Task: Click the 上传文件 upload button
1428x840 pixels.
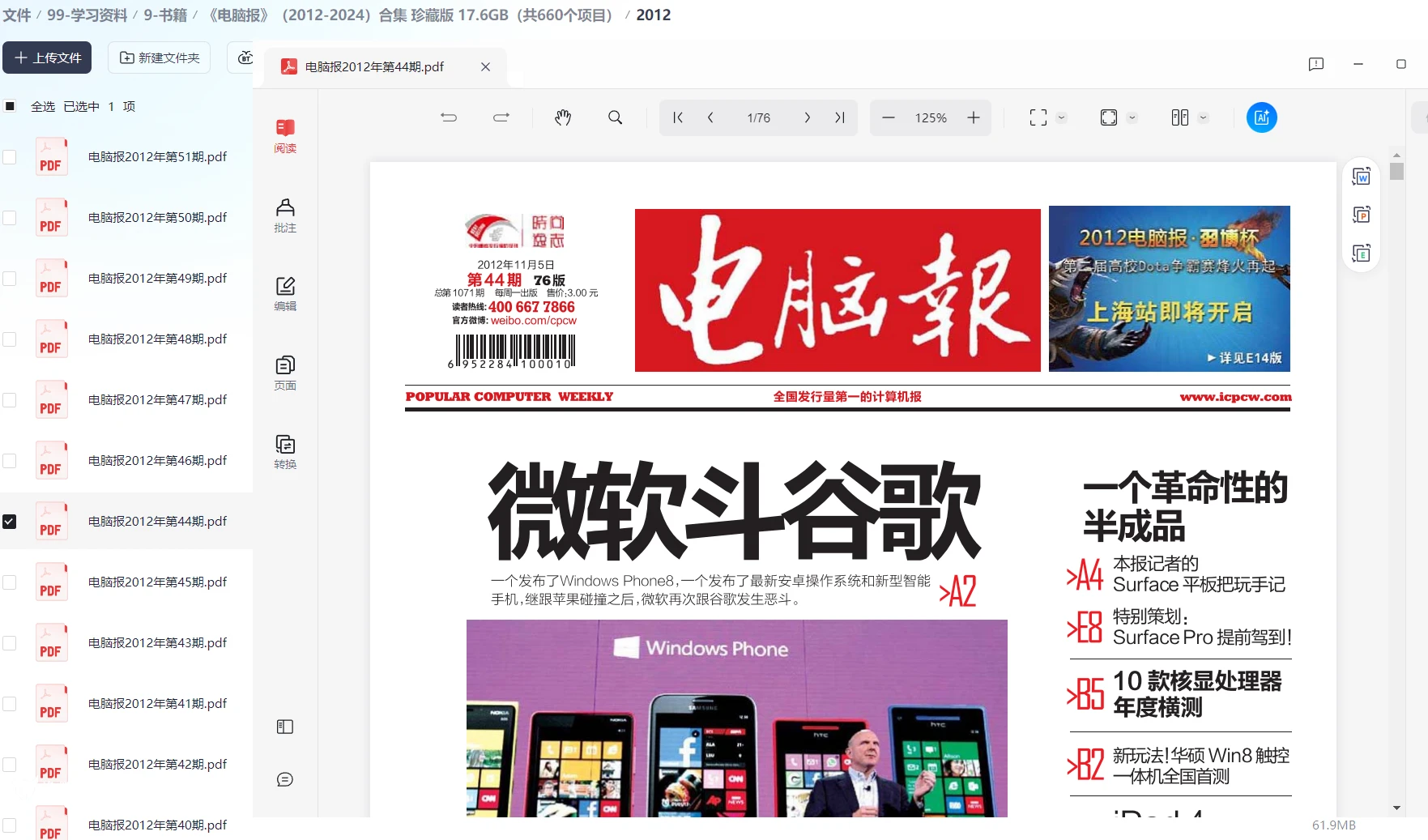Action: pos(47,58)
